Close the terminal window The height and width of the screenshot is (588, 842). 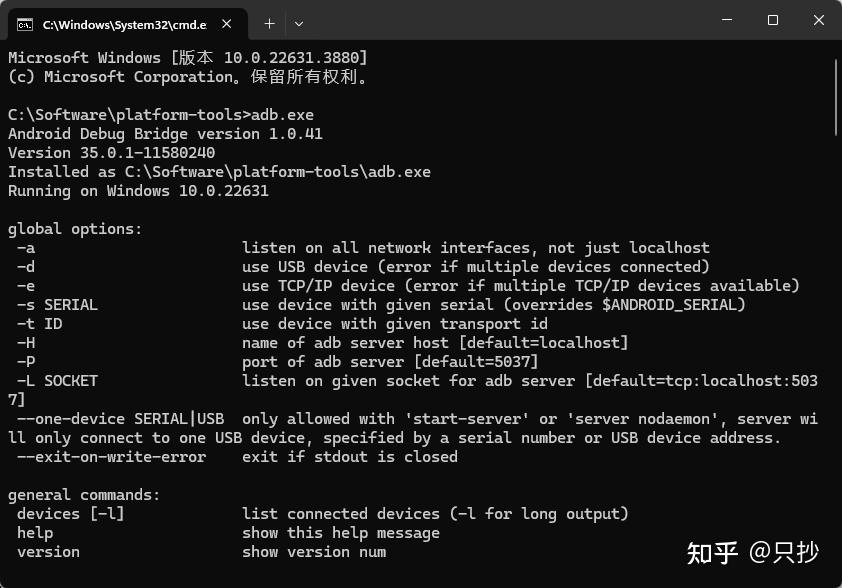tap(818, 20)
